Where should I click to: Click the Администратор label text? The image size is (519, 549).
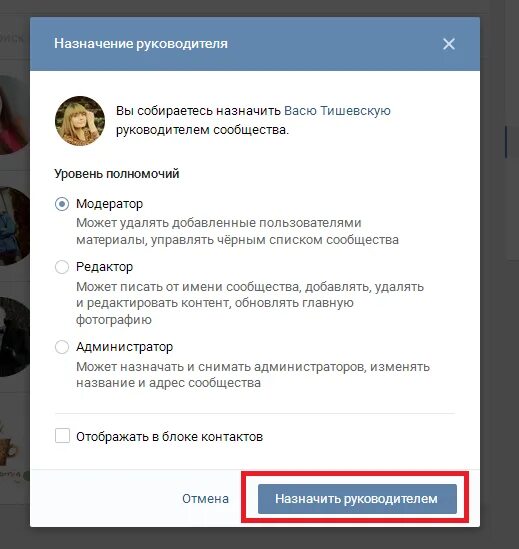(x=125, y=347)
